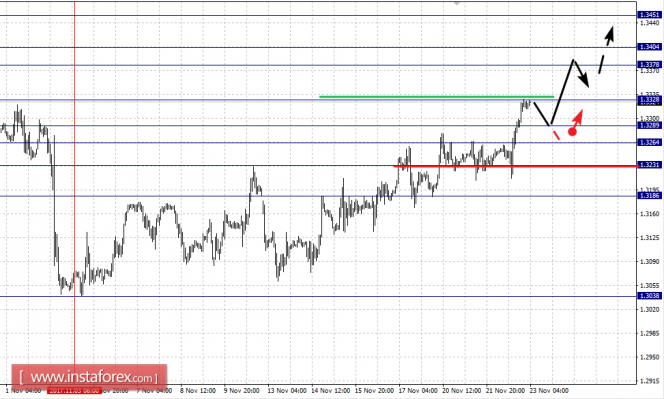Viewport: 664px width, 399px height.
Task: Click the 1.3125 price axis value
Action: click(650, 238)
